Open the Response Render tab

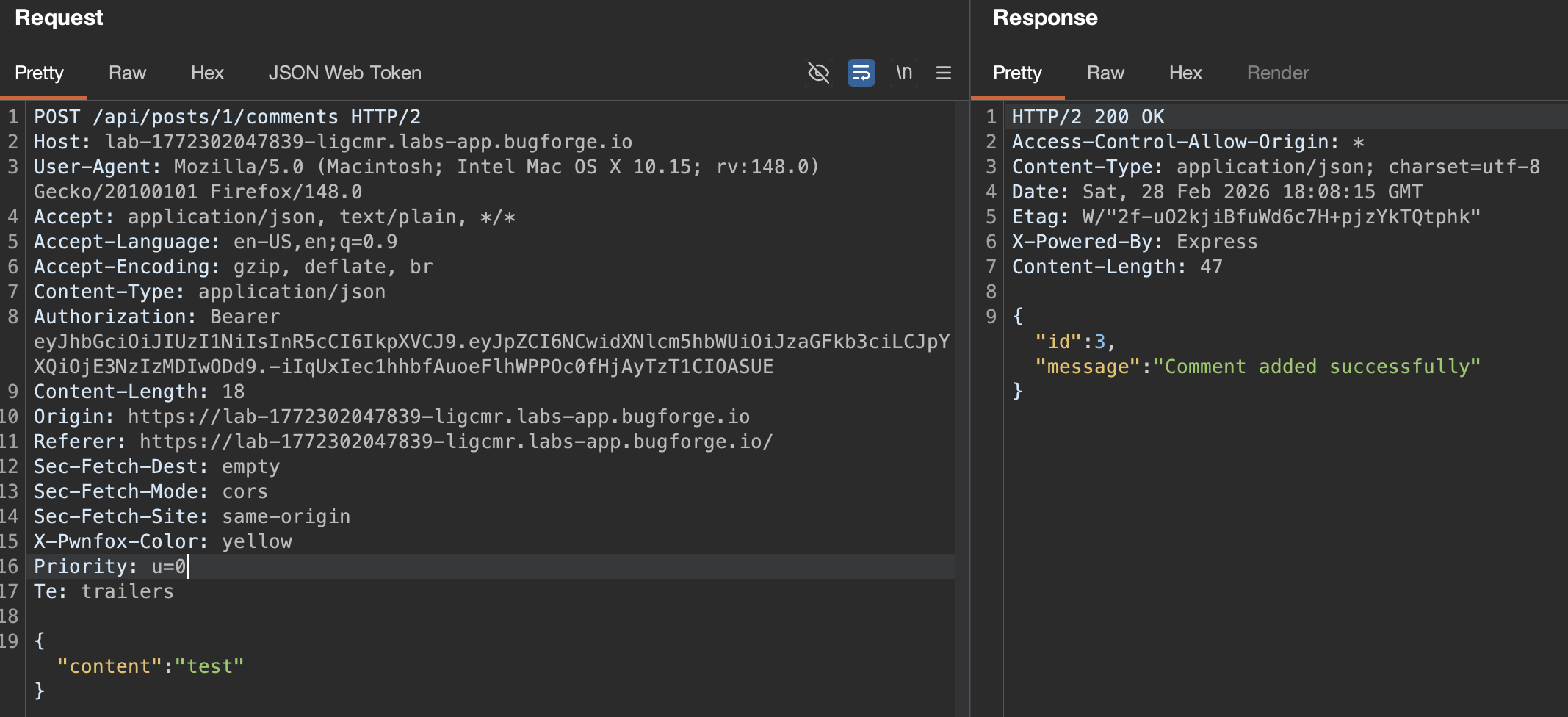pos(1277,73)
